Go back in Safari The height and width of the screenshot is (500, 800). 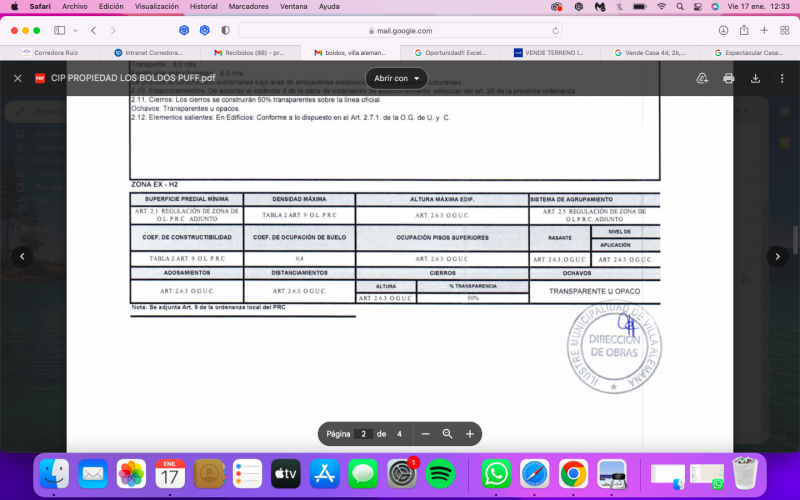click(94, 31)
